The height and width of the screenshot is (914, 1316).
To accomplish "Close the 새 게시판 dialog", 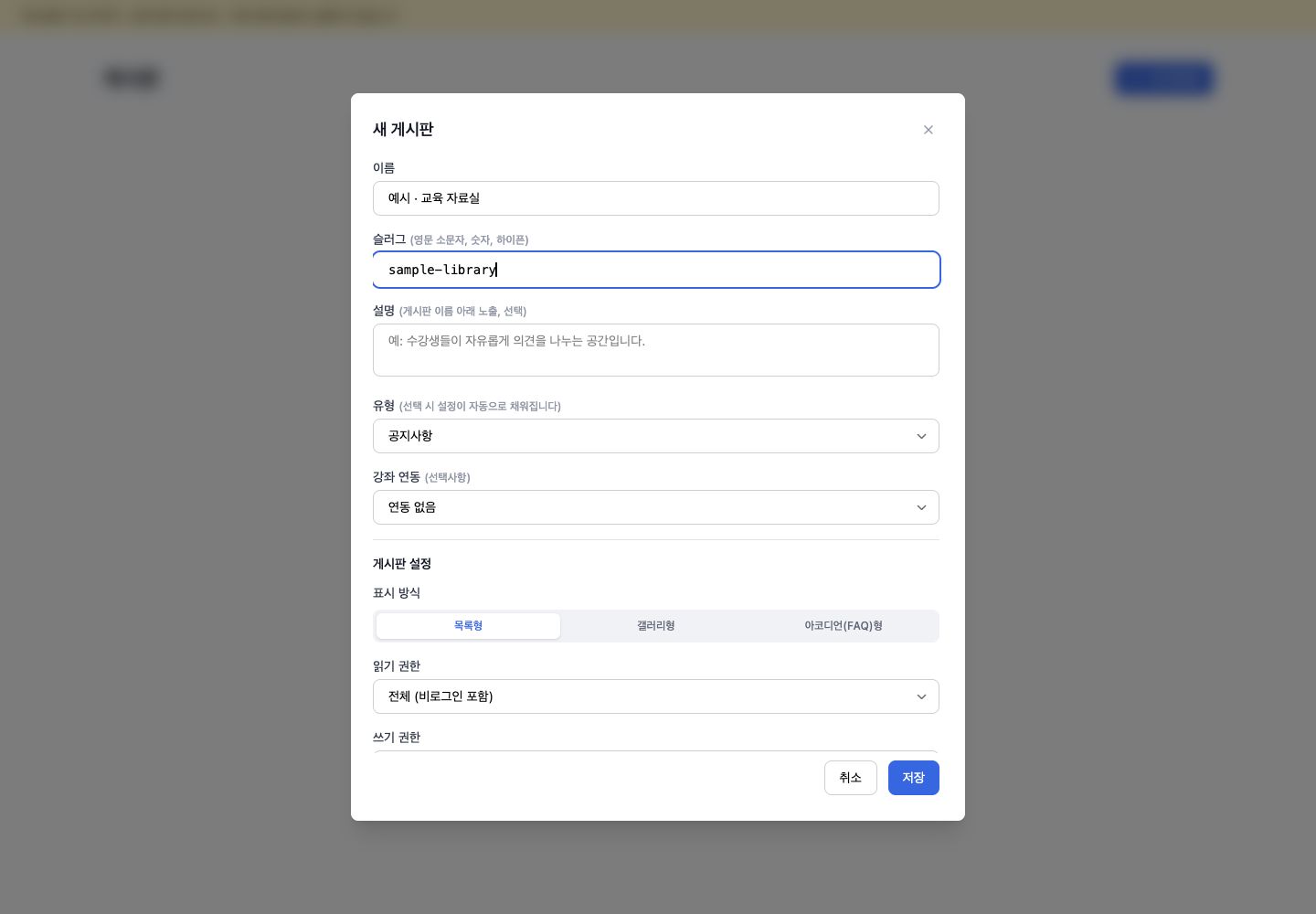I will tap(928, 130).
